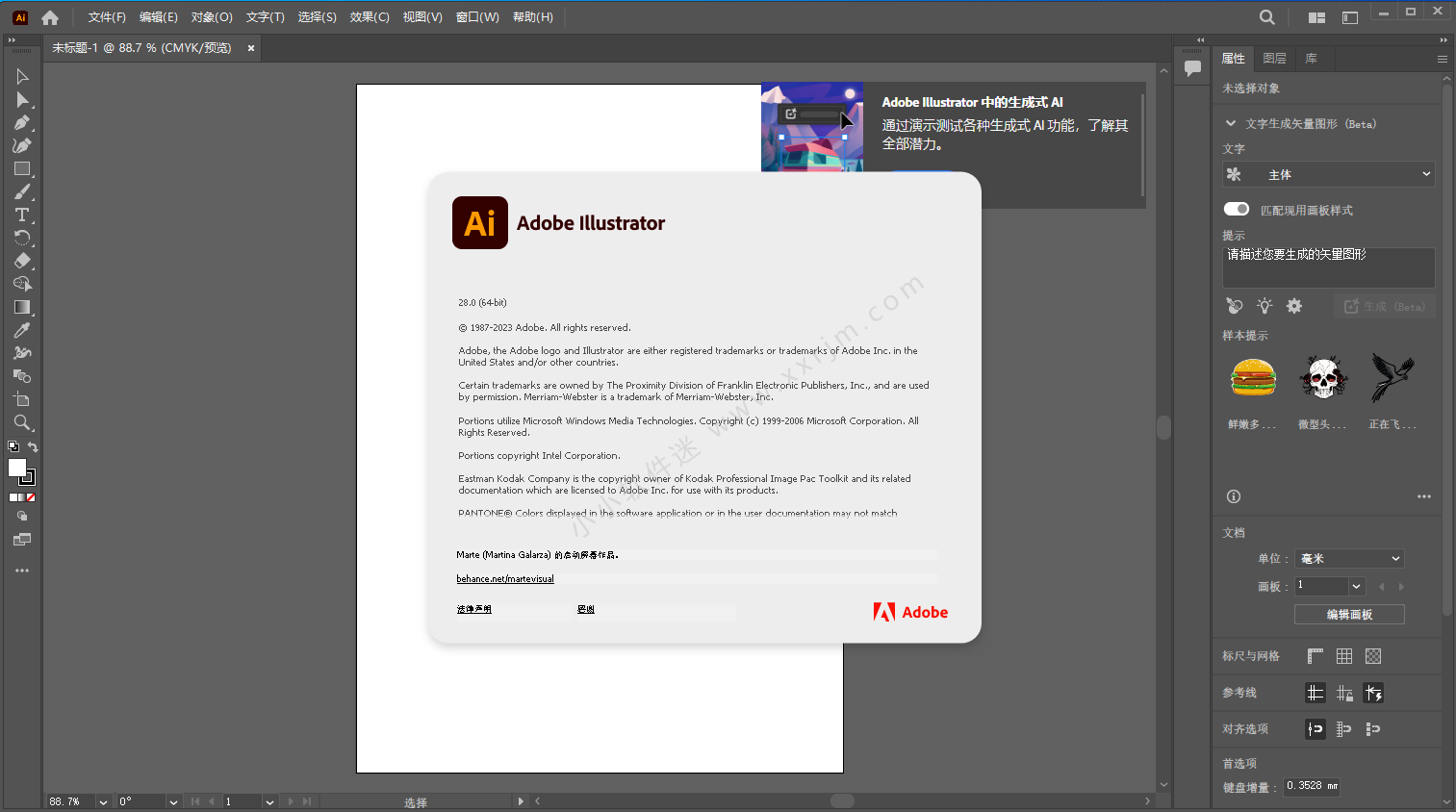Select the burger sample prompt thumbnail
Viewport: 1456px width, 812px height.
tap(1253, 378)
